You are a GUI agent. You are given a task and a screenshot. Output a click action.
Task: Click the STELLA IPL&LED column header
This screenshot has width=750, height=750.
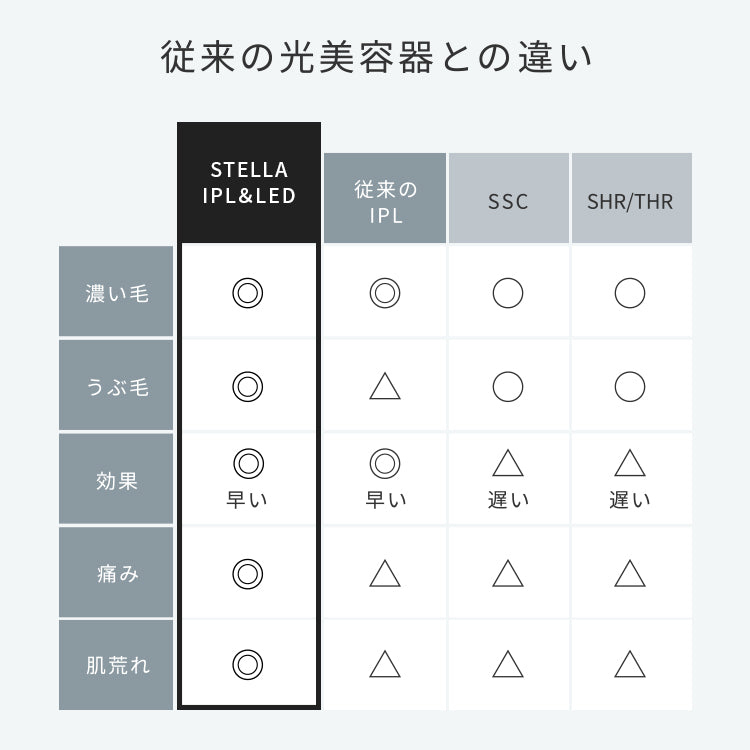click(249, 182)
